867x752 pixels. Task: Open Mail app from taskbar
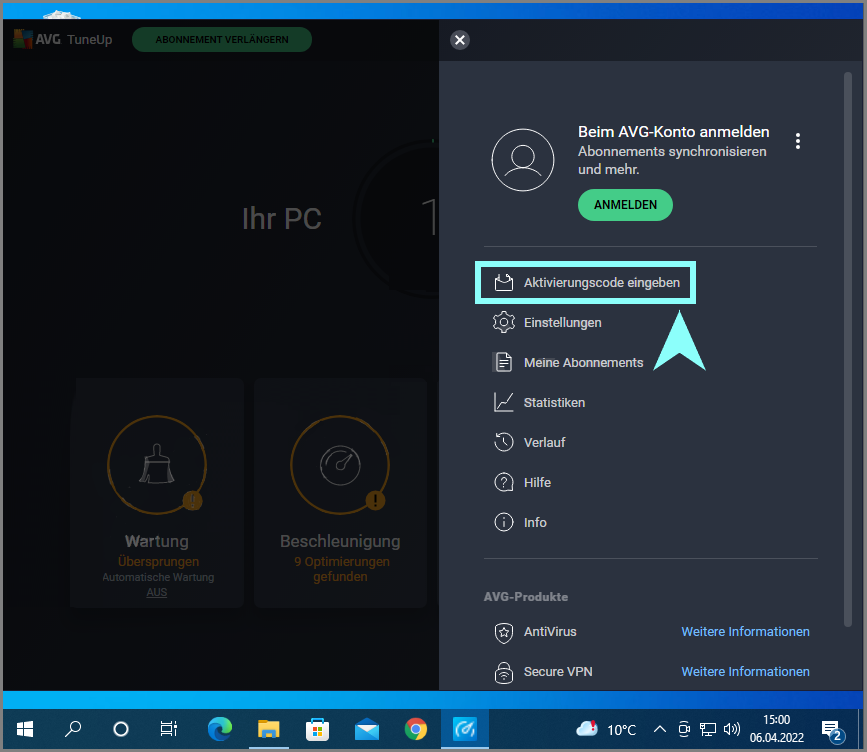click(367, 729)
